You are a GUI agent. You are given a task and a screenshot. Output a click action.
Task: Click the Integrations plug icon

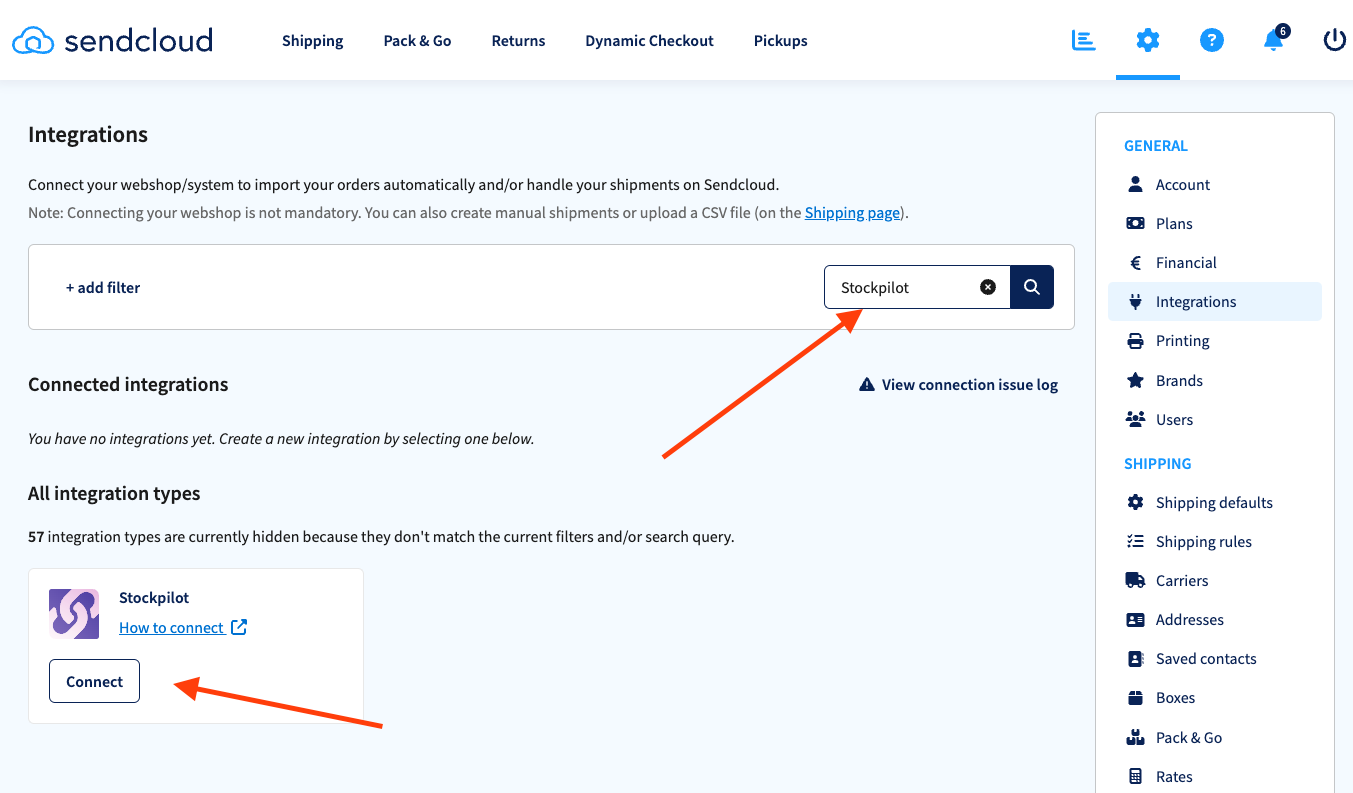(x=1135, y=301)
